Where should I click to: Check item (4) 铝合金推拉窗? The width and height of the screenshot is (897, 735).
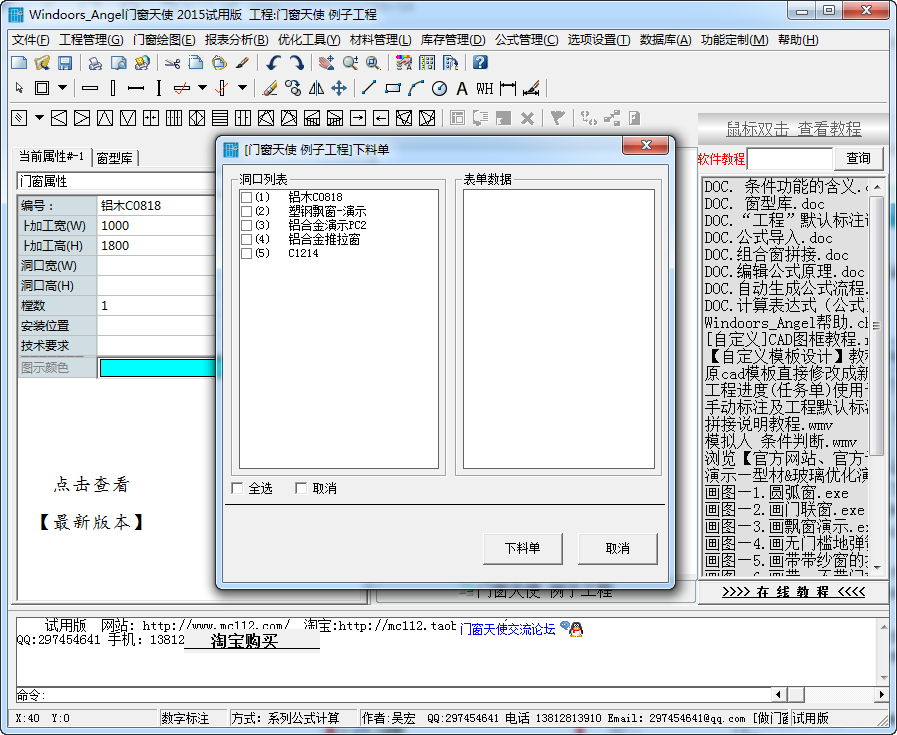[x=247, y=239]
